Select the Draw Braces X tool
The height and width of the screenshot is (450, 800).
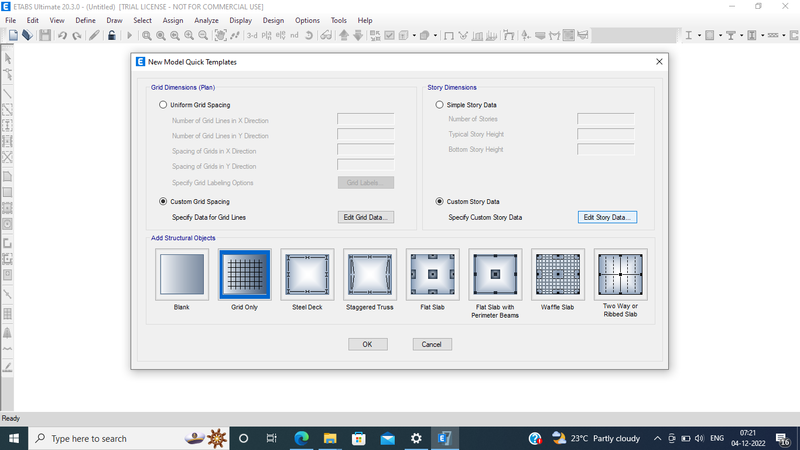click(8, 157)
